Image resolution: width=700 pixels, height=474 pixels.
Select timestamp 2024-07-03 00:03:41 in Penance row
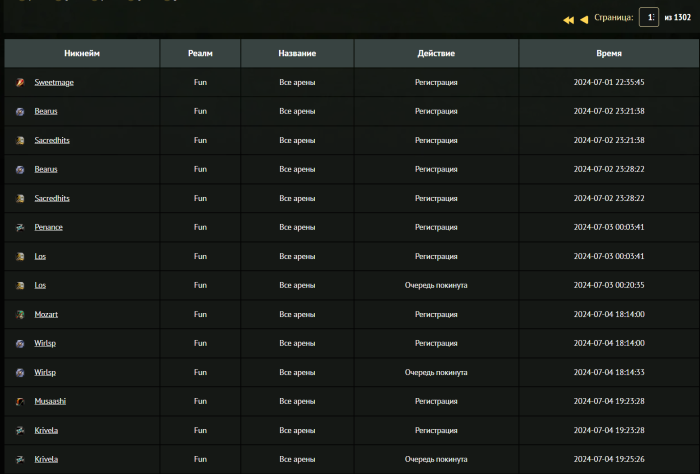pyautogui.click(x=609, y=227)
